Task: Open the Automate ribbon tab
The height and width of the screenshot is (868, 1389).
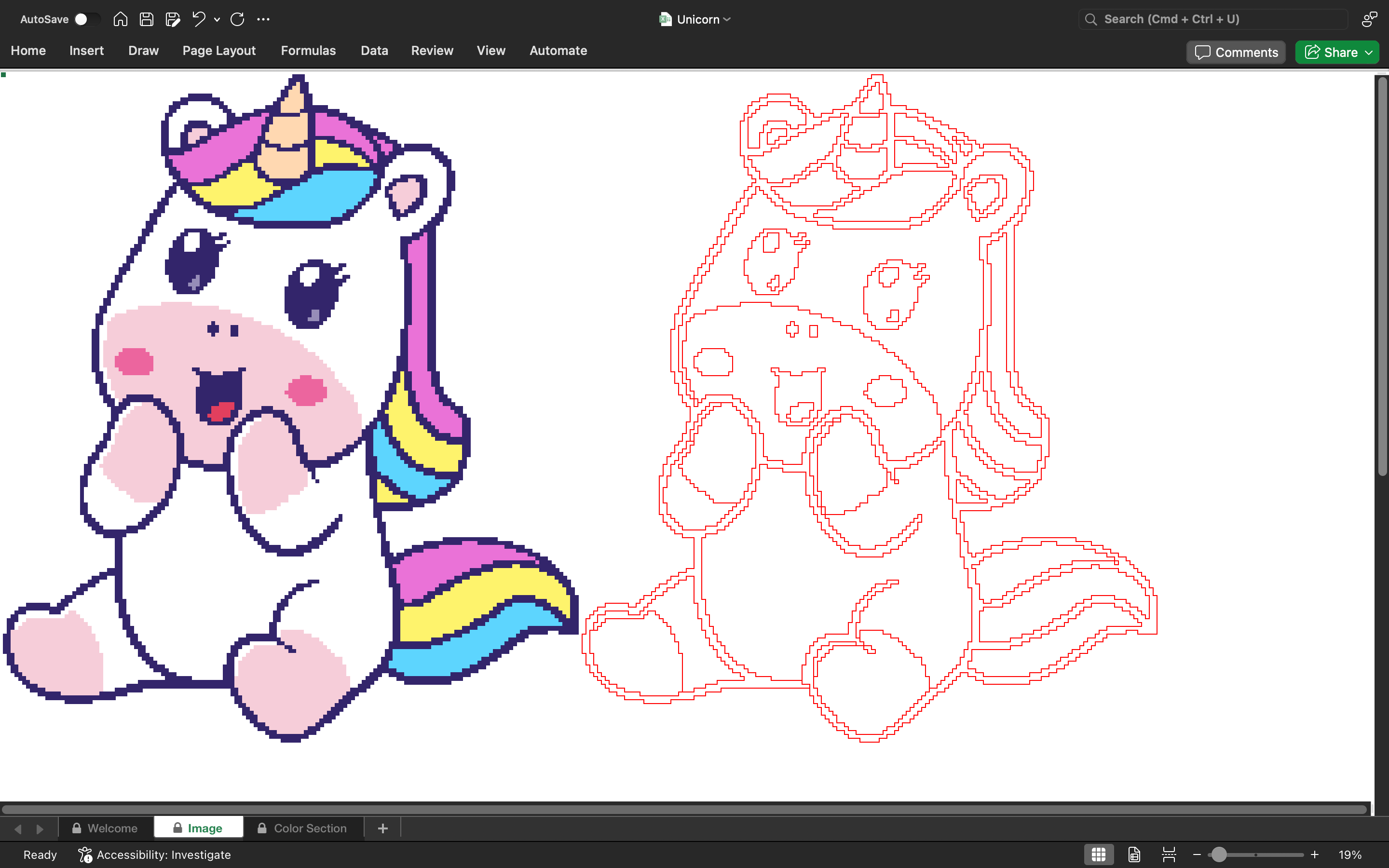Action: pos(558,51)
